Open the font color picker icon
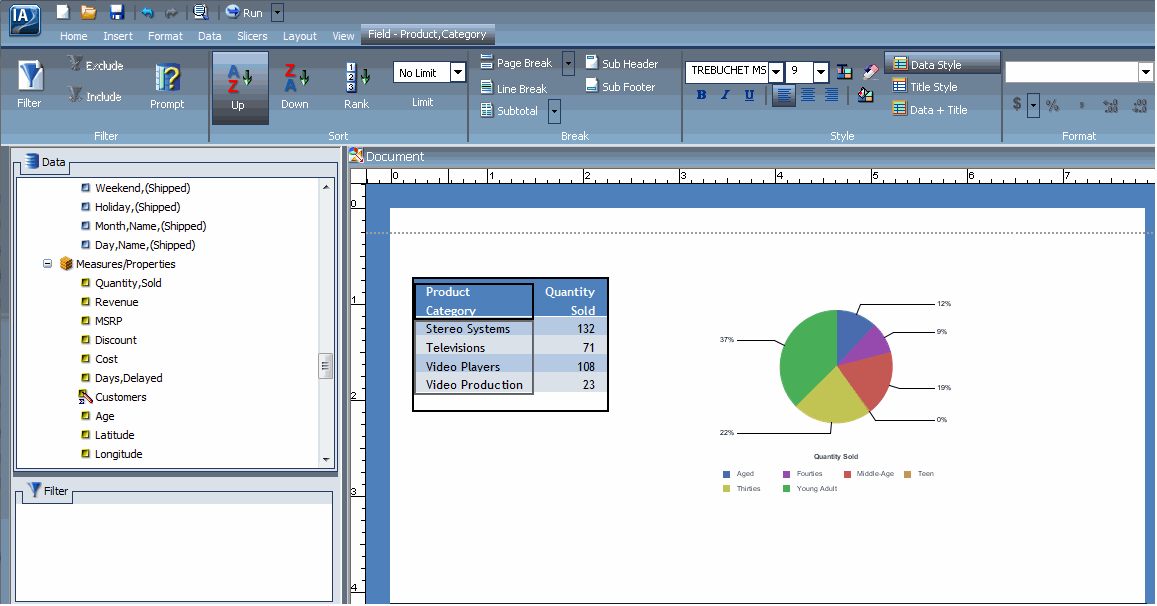 (x=844, y=72)
